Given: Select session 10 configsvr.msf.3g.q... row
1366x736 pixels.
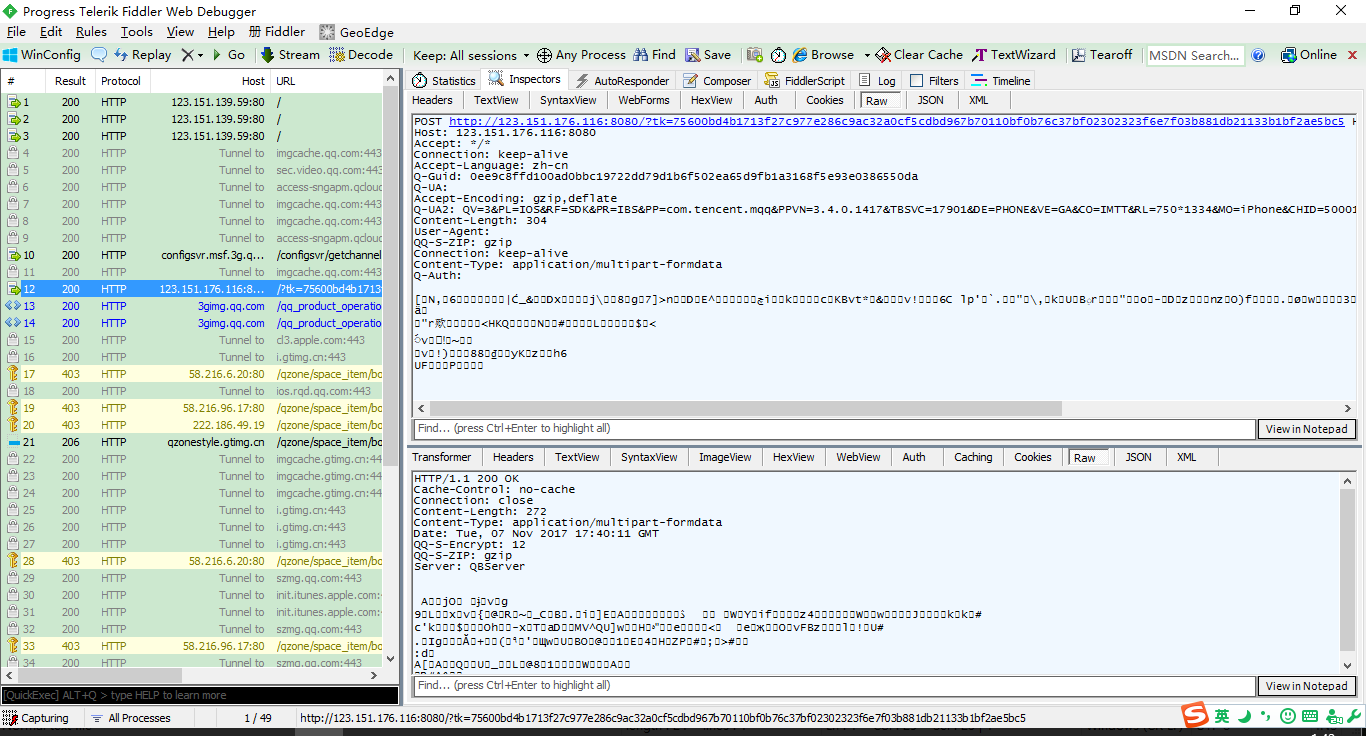Looking at the screenshot, I should (x=192, y=255).
